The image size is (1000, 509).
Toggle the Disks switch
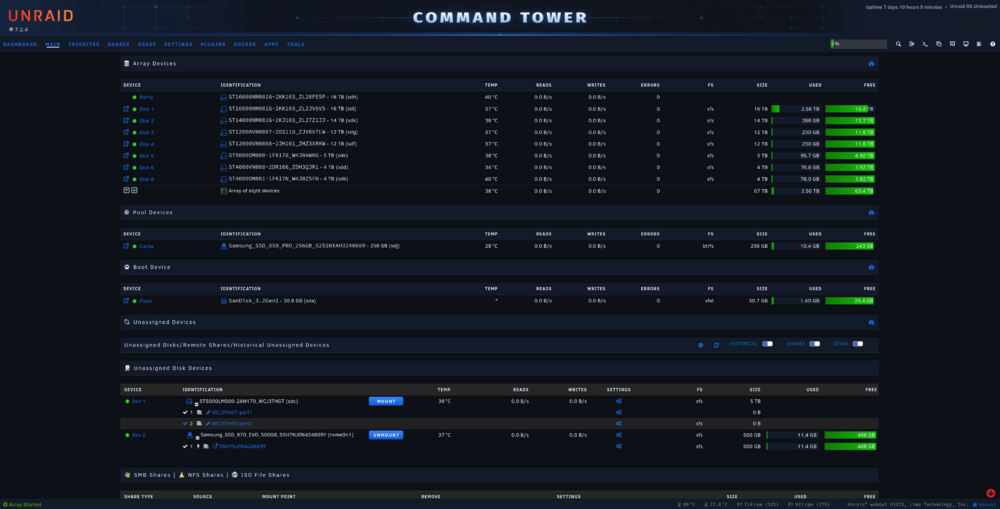(858, 344)
